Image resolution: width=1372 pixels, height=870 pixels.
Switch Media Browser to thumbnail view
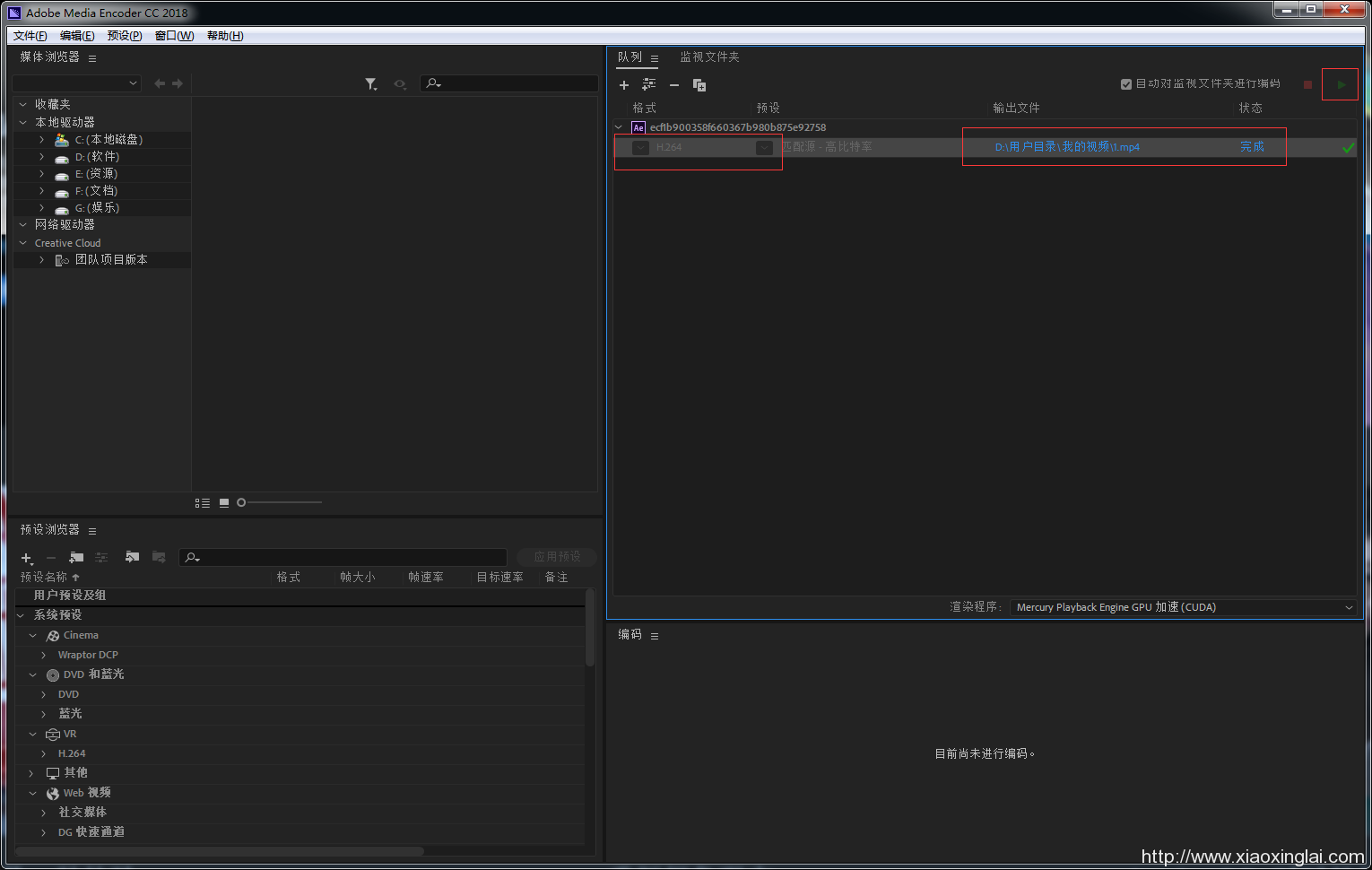tap(224, 503)
